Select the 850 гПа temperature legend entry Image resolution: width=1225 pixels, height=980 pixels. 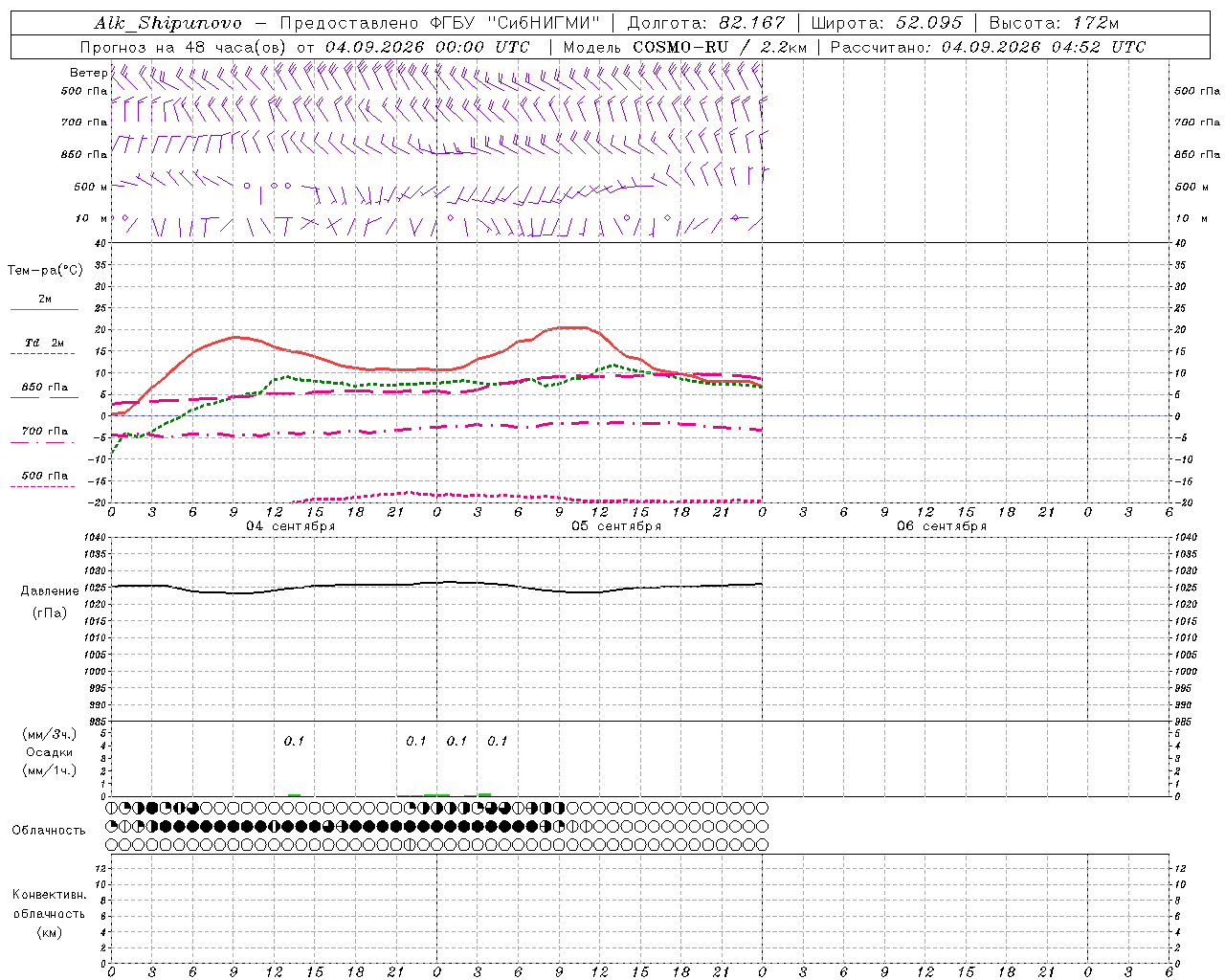[x=44, y=390]
